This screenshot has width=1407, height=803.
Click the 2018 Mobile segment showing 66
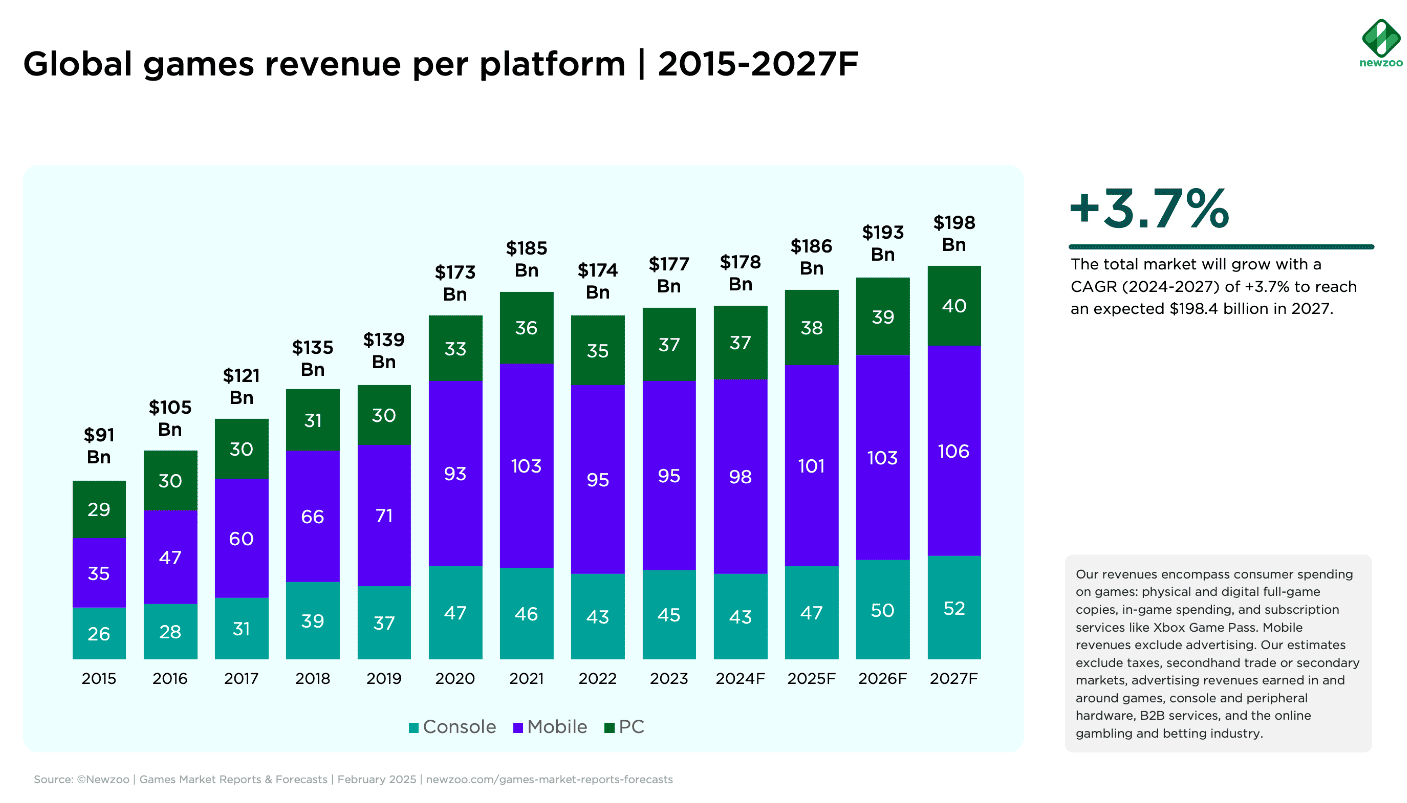pyautogui.click(x=313, y=517)
